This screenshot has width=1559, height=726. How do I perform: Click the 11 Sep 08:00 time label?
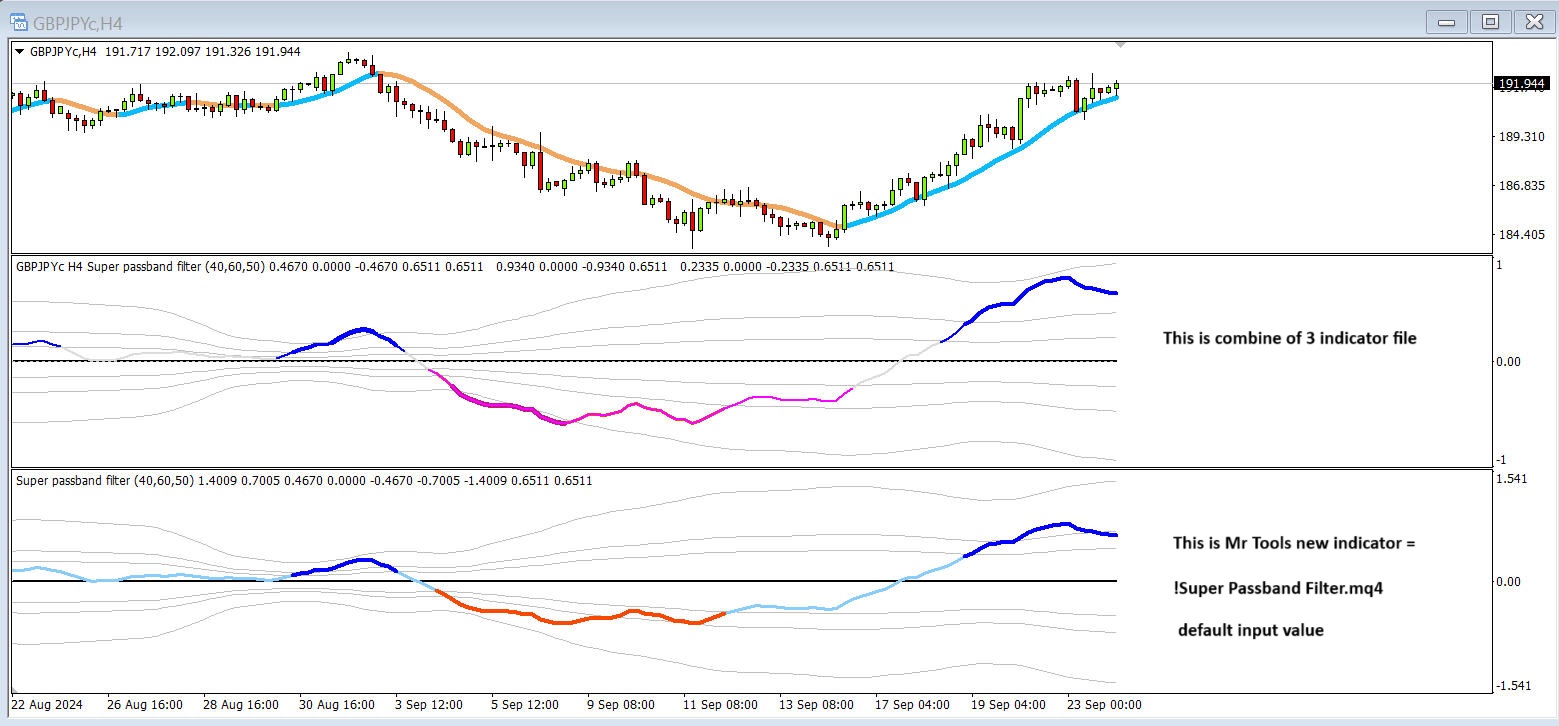[720, 705]
